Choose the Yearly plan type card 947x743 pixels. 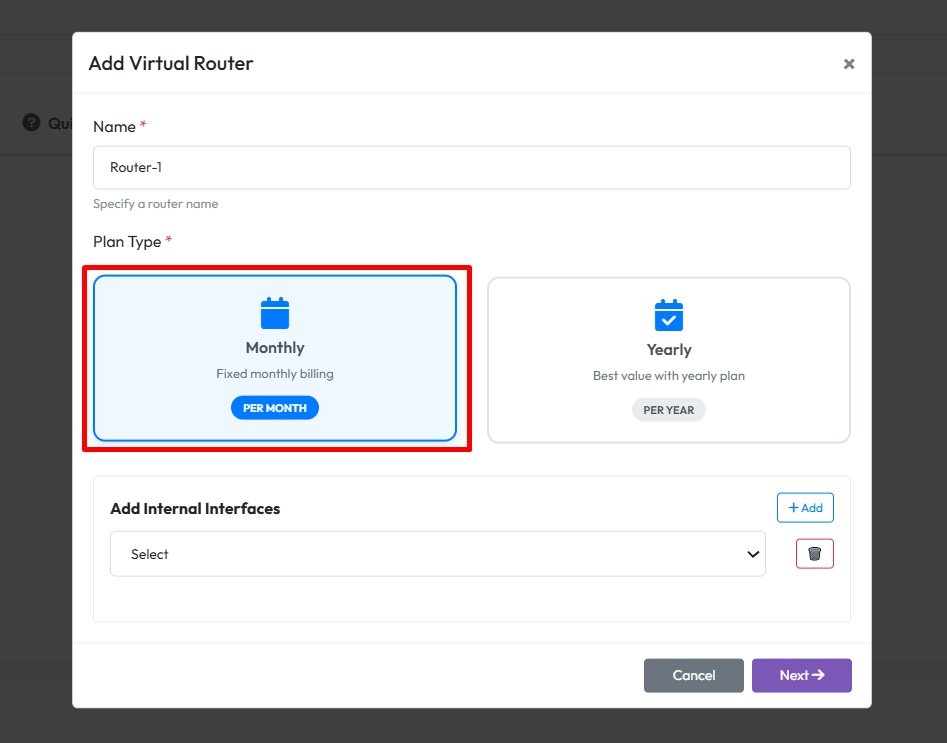tap(668, 360)
